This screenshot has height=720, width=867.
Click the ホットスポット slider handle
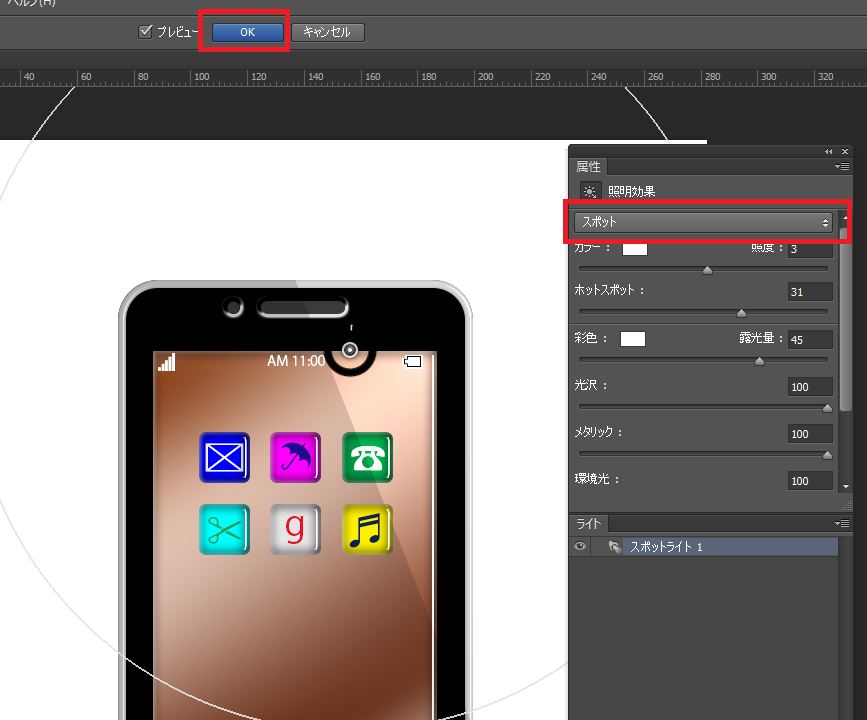[741, 313]
